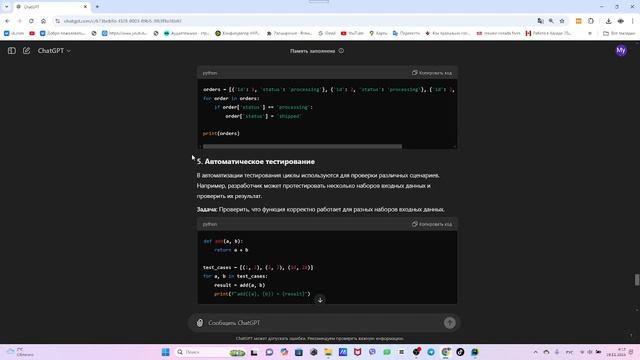The width and height of the screenshot is (640, 360).
Task: Bookmark this page with the star icon
Action: click(x=562, y=21)
